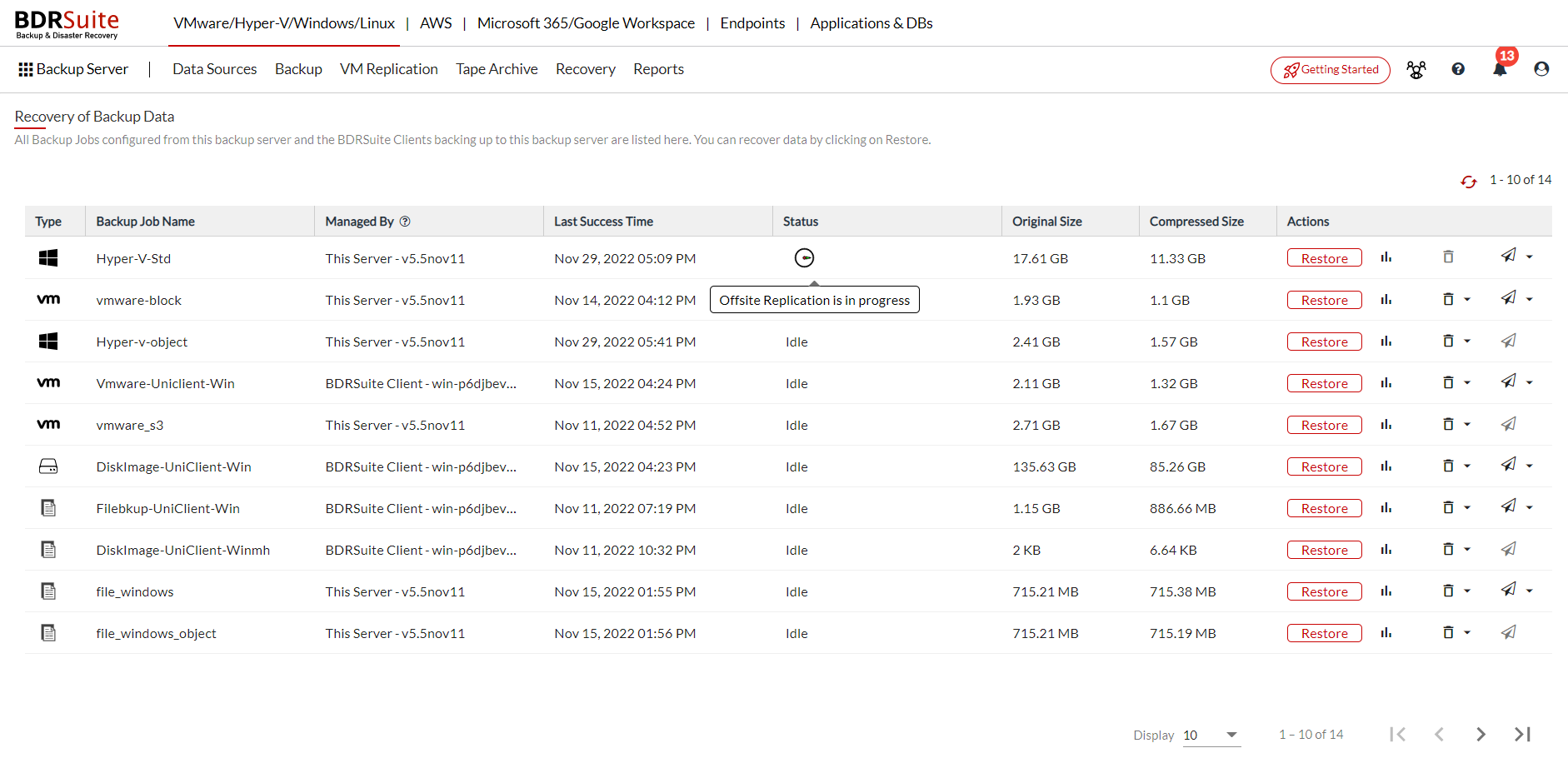Click delete trash icon for Vmware-Uniclient-Win

tap(1448, 382)
